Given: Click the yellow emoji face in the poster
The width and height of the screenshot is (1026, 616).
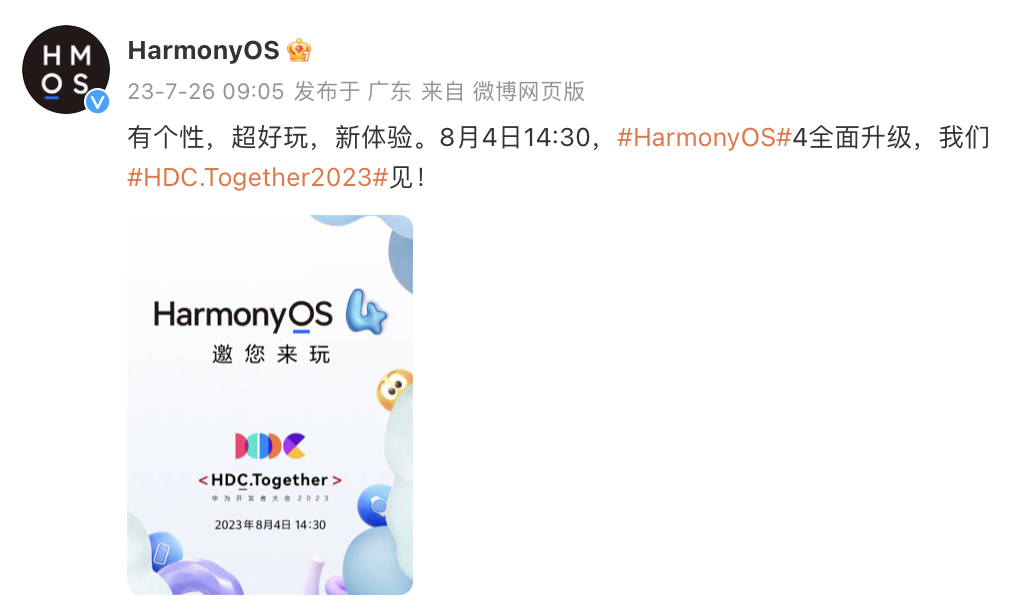Looking at the screenshot, I should 394,390.
